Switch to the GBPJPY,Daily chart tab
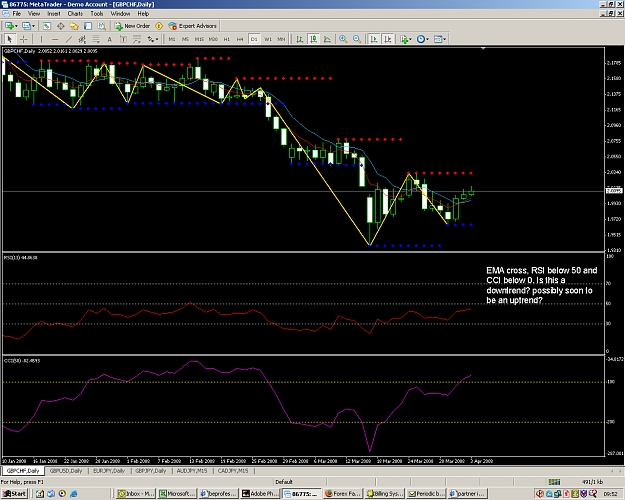625x500 pixels. click(x=151, y=471)
